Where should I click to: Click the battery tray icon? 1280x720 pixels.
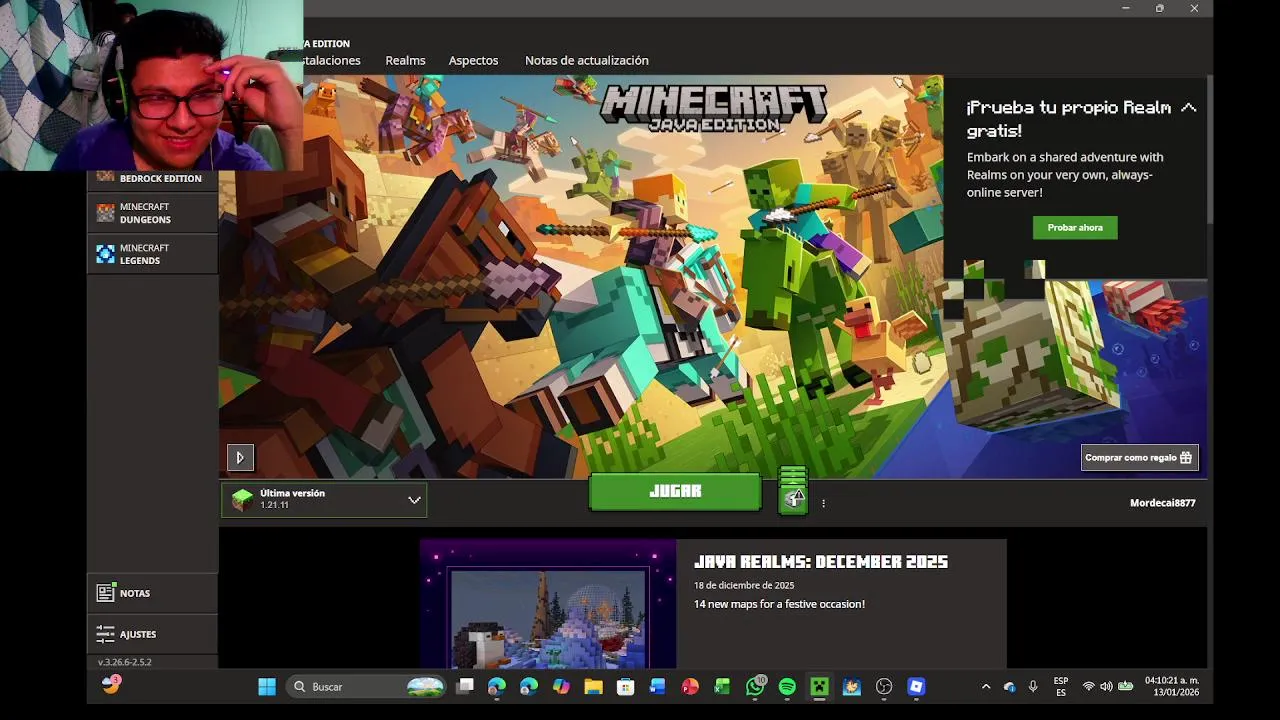(1125, 687)
